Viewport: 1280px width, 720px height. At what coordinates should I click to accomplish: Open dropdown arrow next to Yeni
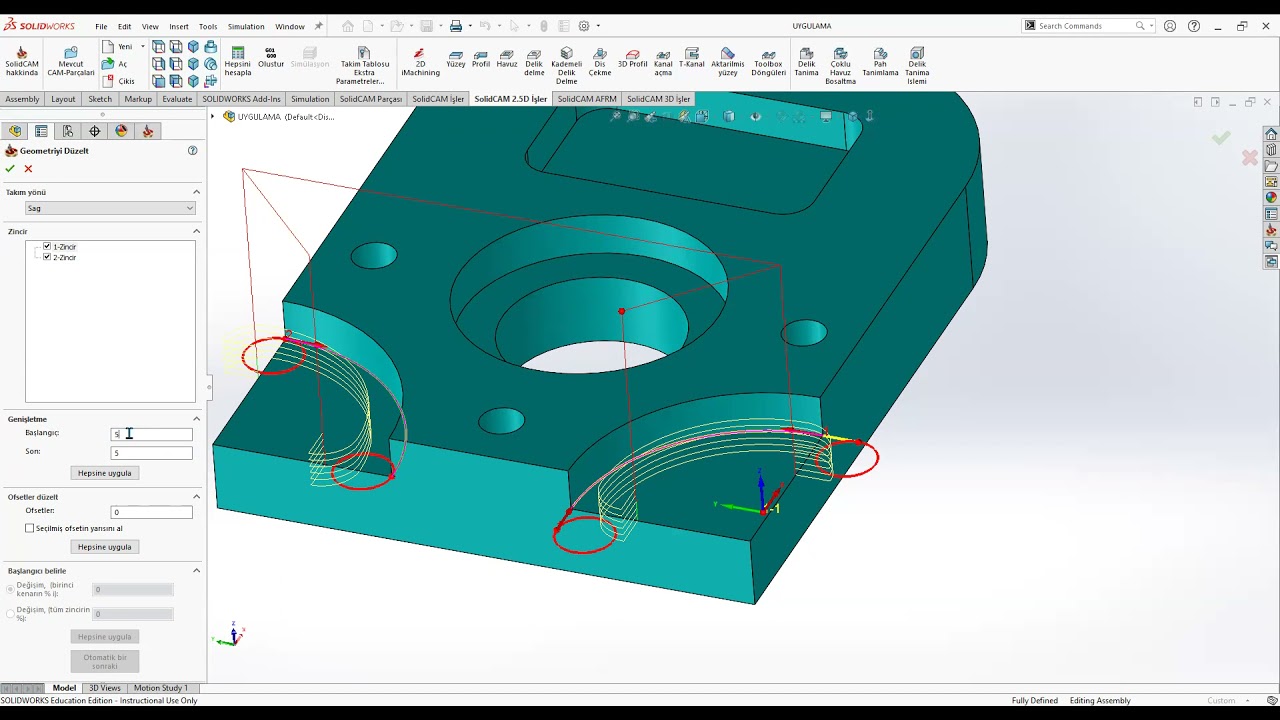coord(143,46)
